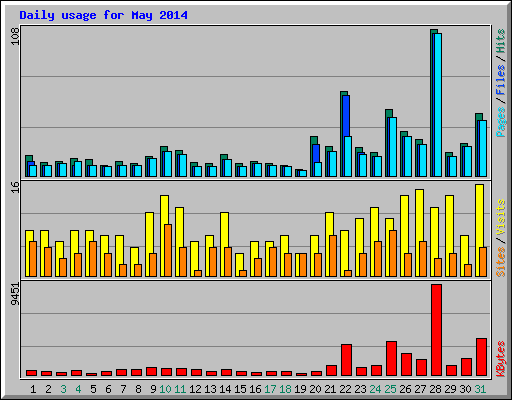Screen dimensions: 512x400
Task: Click the KBytes legend label
Action: tap(501, 359)
